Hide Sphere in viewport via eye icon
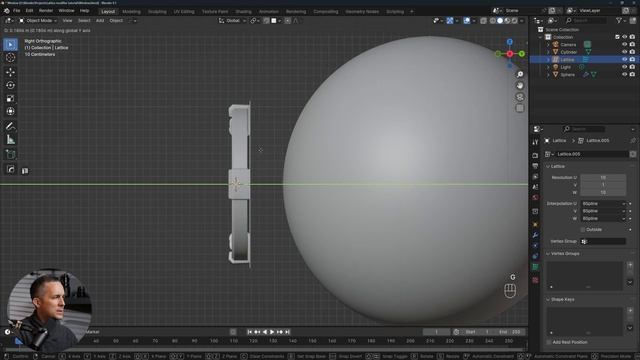The image size is (640, 360). pyautogui.click(x=624, y=75)
